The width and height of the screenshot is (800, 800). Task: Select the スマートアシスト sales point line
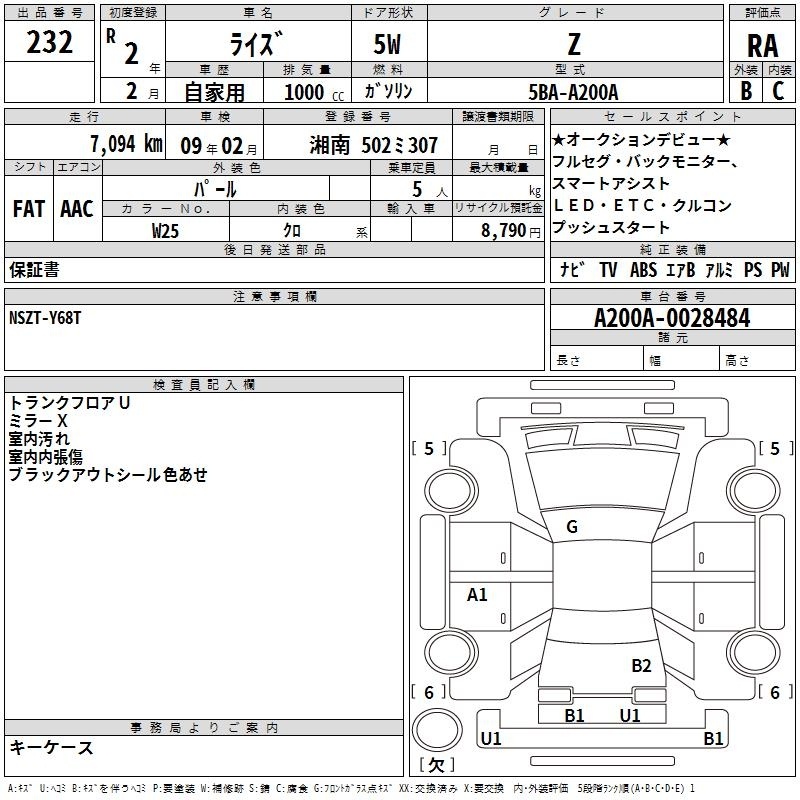point(611,183)
